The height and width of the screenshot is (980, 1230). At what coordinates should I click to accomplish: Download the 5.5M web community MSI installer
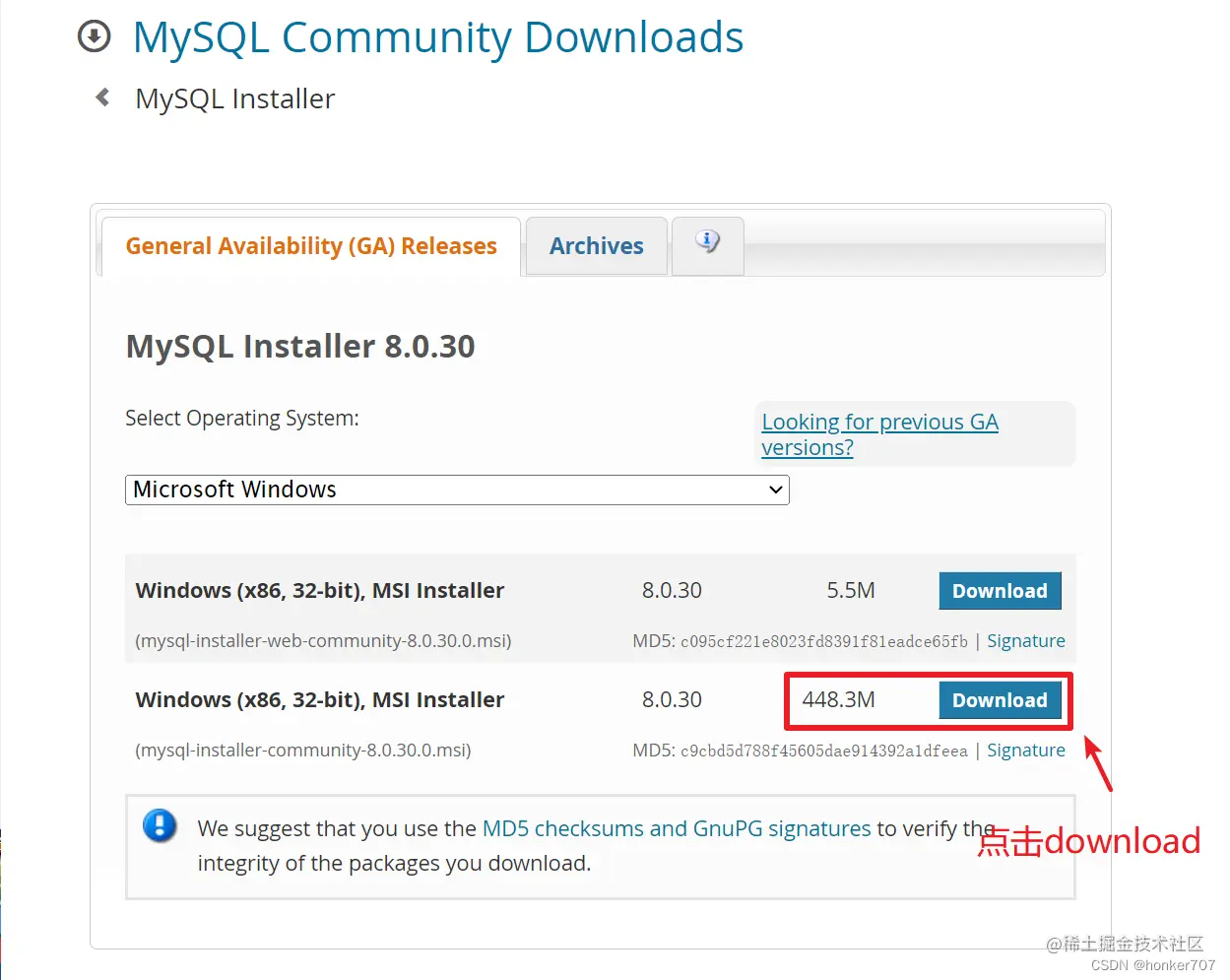click(x=1000, y=591)
